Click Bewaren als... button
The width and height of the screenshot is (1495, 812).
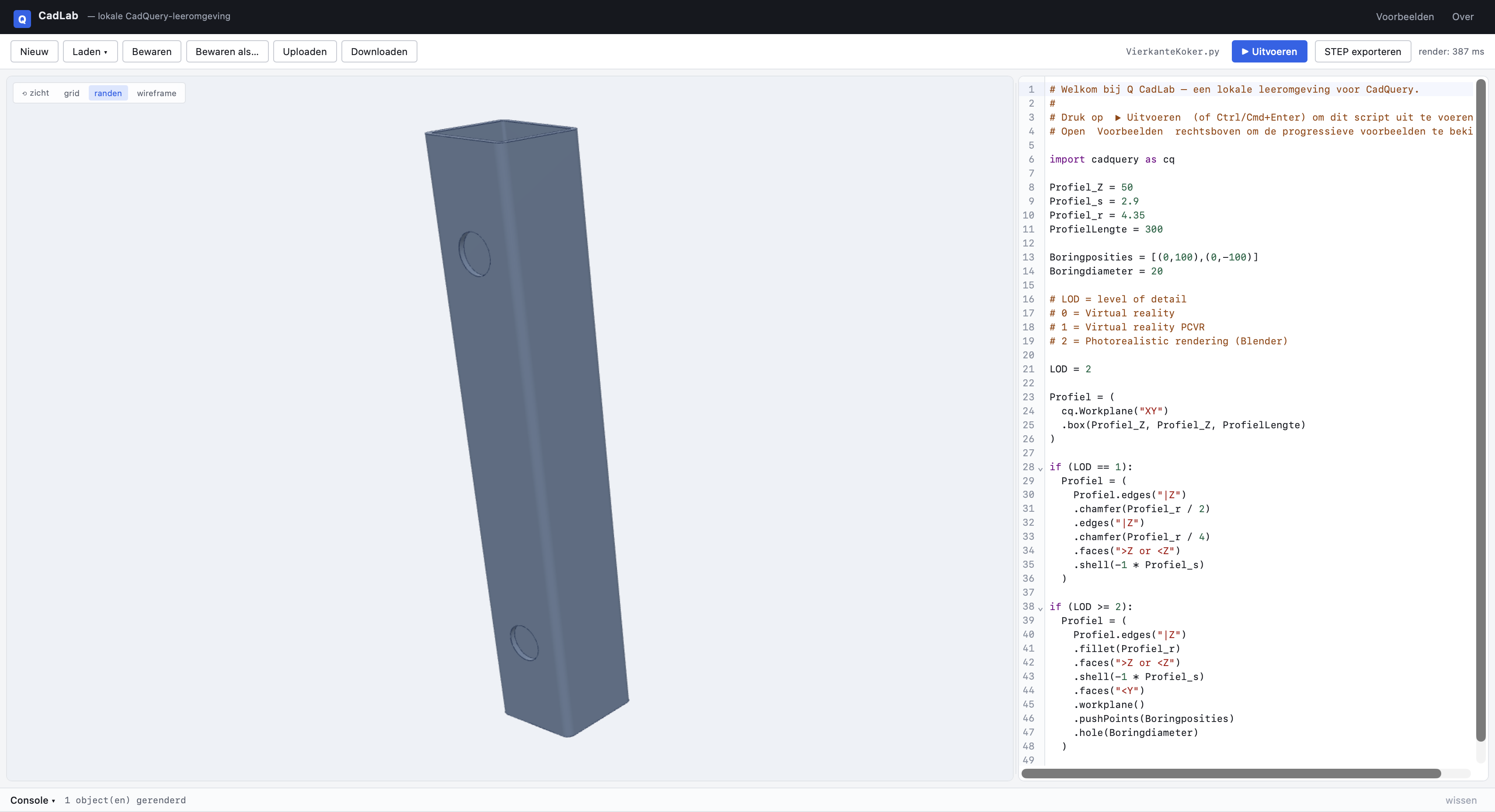click(x=227, y=52)
